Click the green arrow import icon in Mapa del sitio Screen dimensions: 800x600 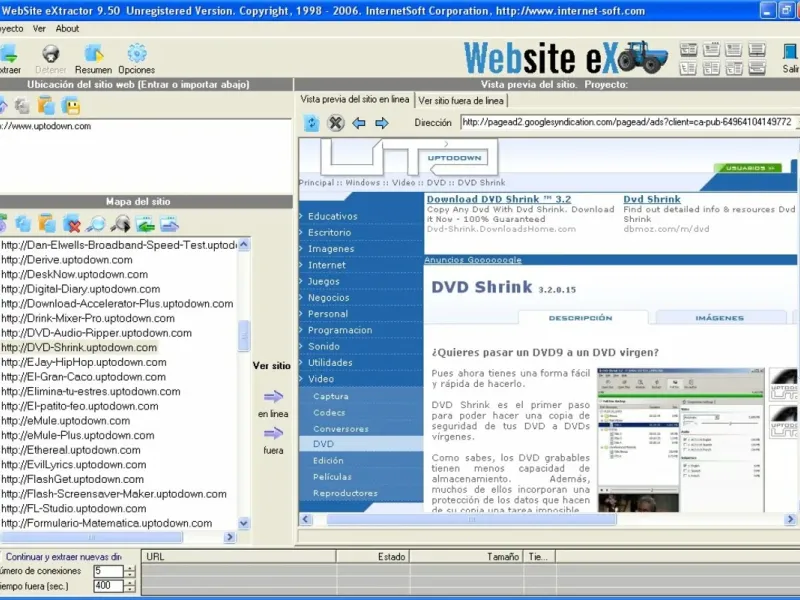pos(145,223)
